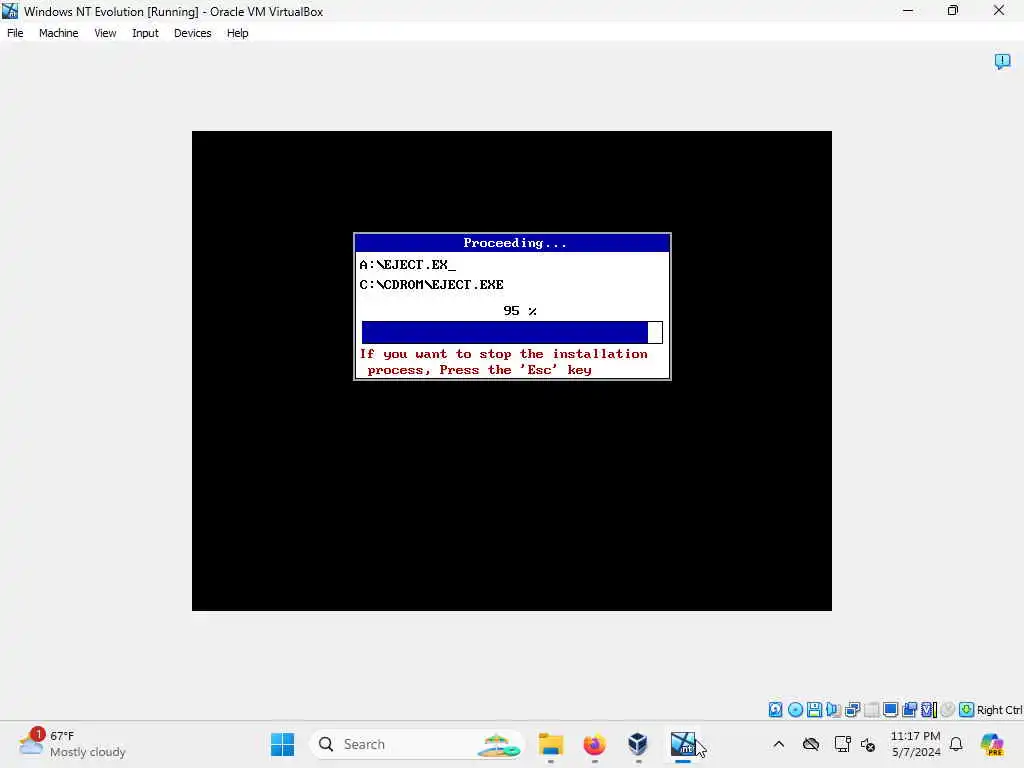Launch Firefox from the taskbar
Viewport: 1024px width, 768px height.
coord(594,744)
